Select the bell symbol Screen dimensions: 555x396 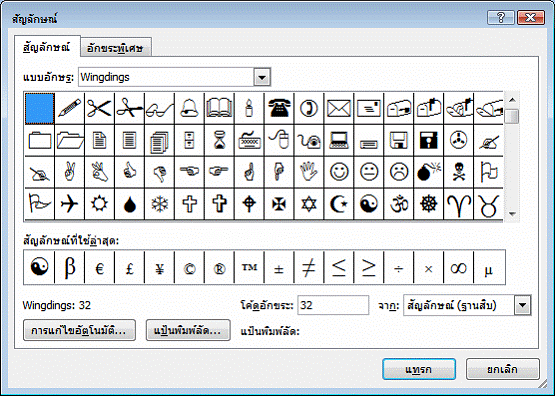189,108
